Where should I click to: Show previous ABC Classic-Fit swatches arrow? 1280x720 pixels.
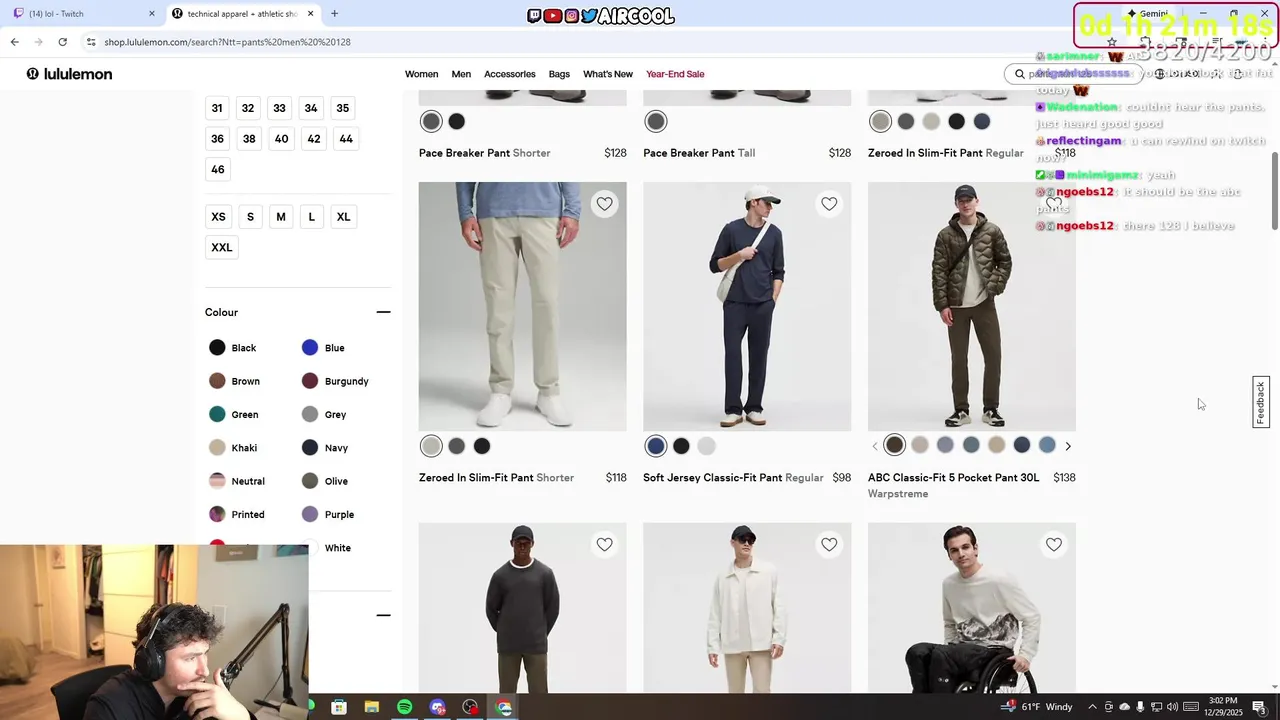875,446
